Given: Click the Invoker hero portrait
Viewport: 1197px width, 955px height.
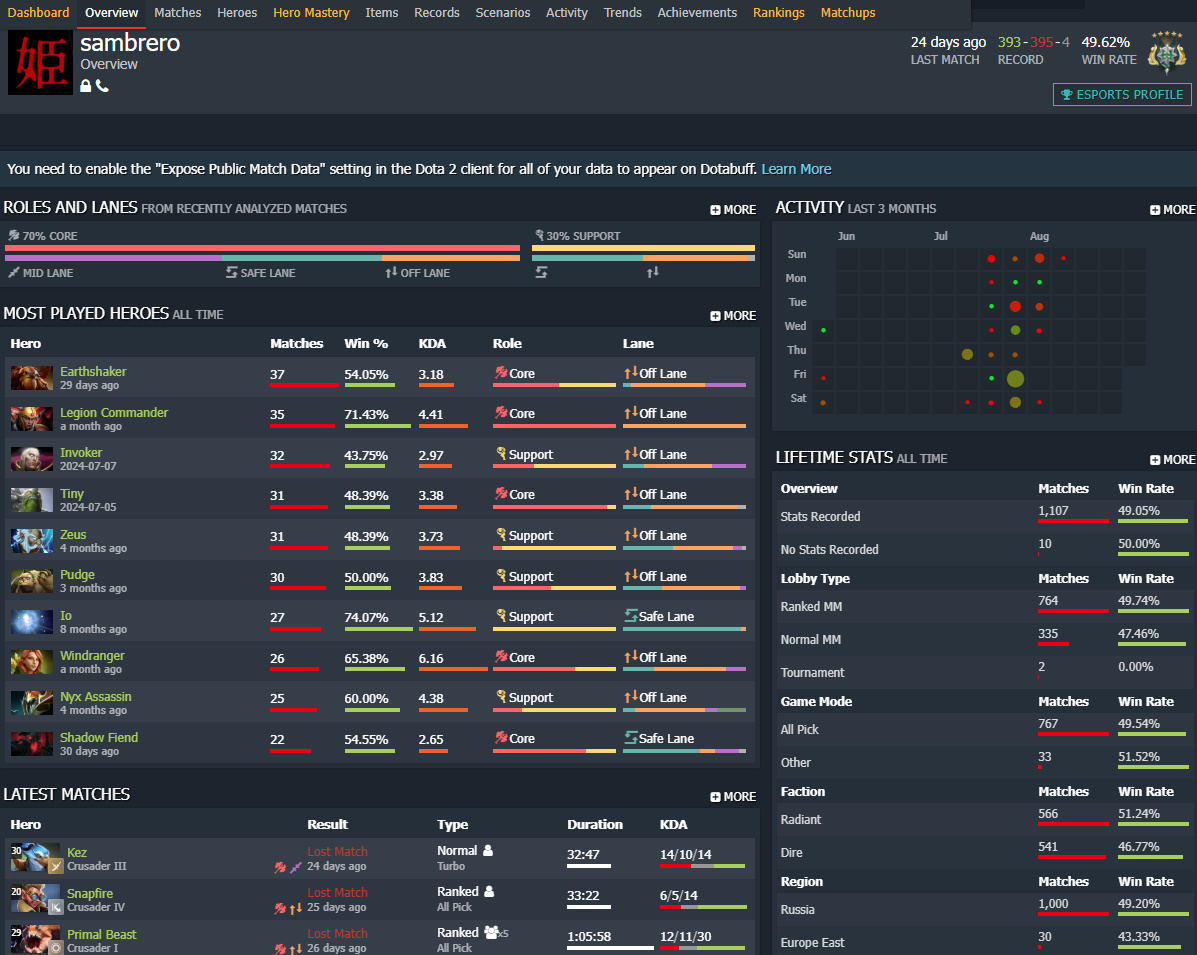Looking at the screenshot, I should click(x=32, y=459).
